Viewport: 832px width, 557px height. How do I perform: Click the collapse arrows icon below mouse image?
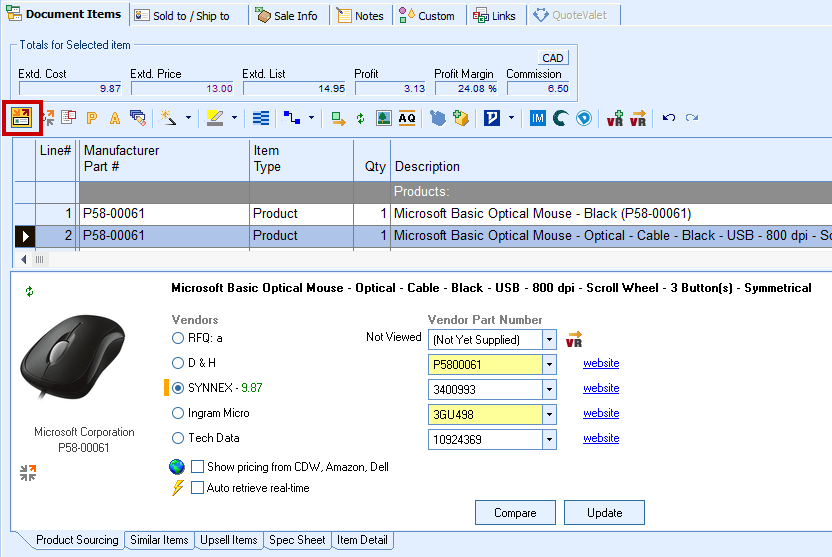[x=28, y=473]
